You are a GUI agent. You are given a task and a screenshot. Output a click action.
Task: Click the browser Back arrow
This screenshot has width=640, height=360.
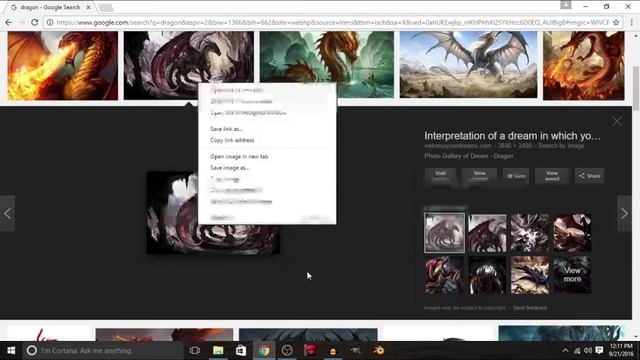[x=8, y=22]
